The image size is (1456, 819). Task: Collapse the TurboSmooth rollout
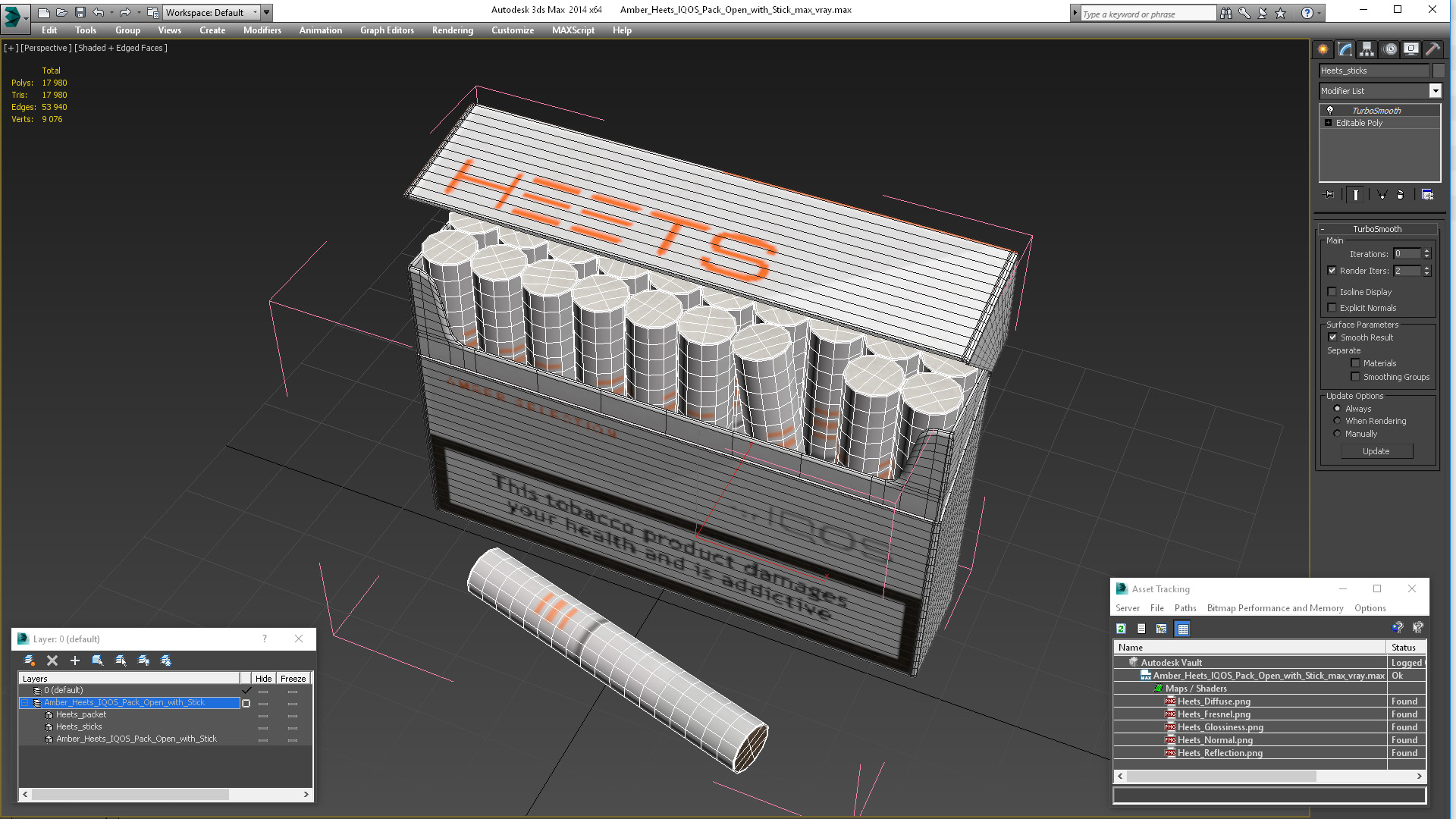point(1377,229)
